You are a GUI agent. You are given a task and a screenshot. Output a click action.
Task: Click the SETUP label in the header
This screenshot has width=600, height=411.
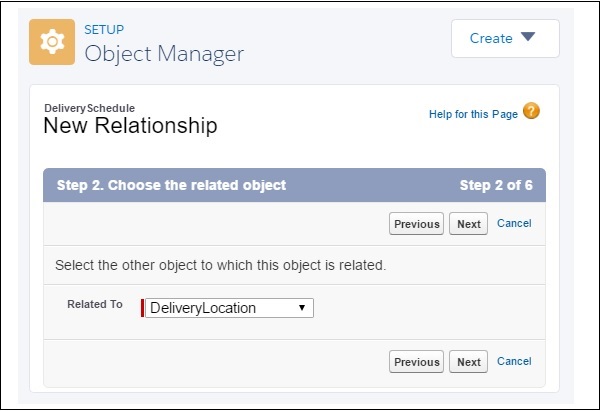click(105, 30)
